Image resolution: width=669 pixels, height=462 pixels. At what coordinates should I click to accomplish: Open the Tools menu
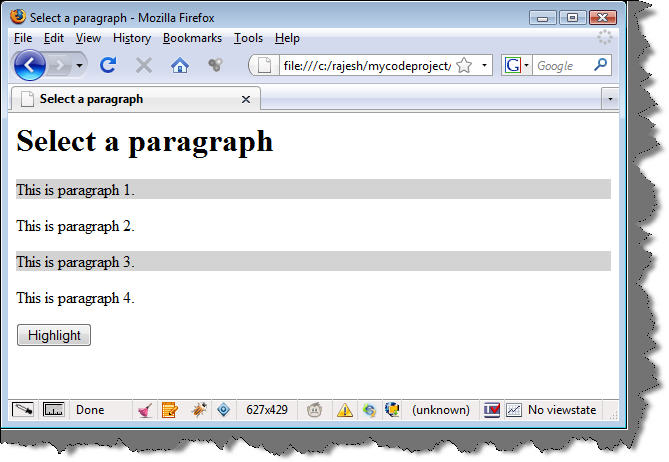(x=248, y=38)
